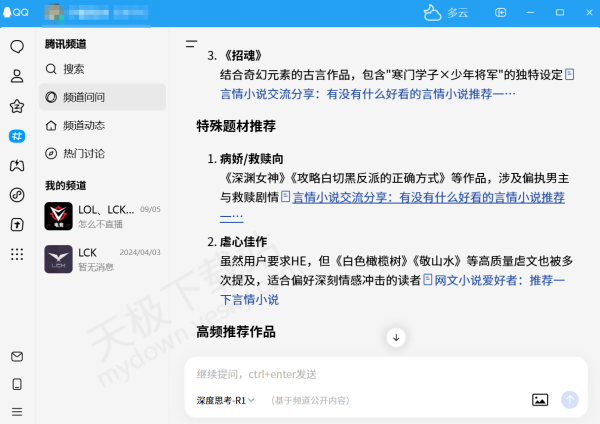Attach an image with the picture icon
The height and width of the screenshot is (424, 600).
(x=540, y=400)
